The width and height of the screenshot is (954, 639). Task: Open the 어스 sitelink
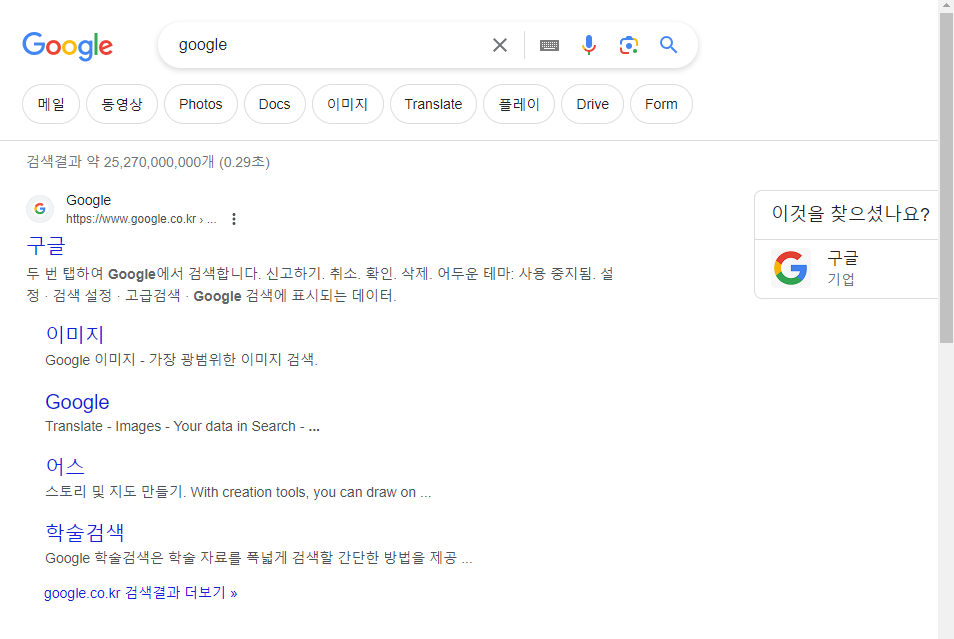(x=65, y=467)
